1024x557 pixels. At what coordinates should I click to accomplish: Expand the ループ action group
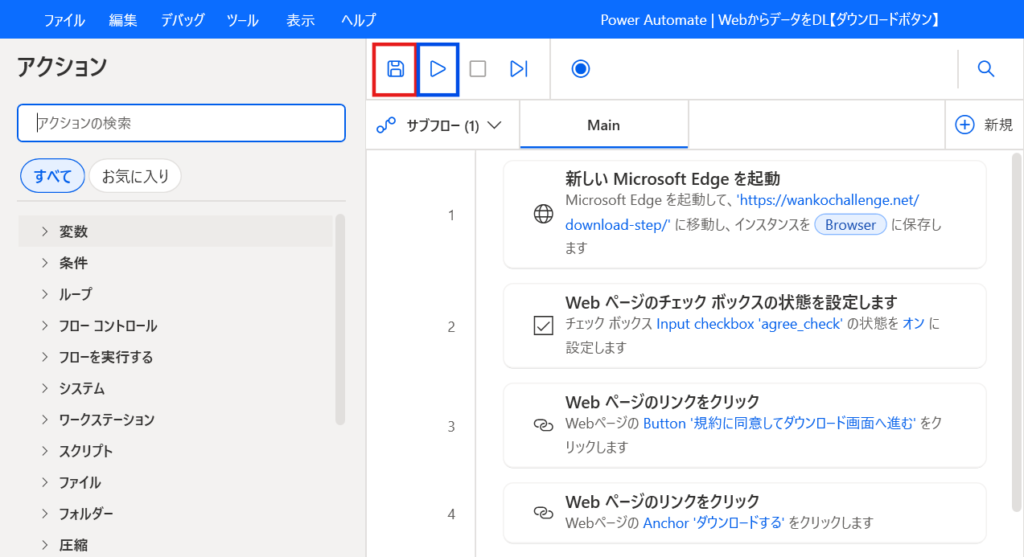pos(175,294)
